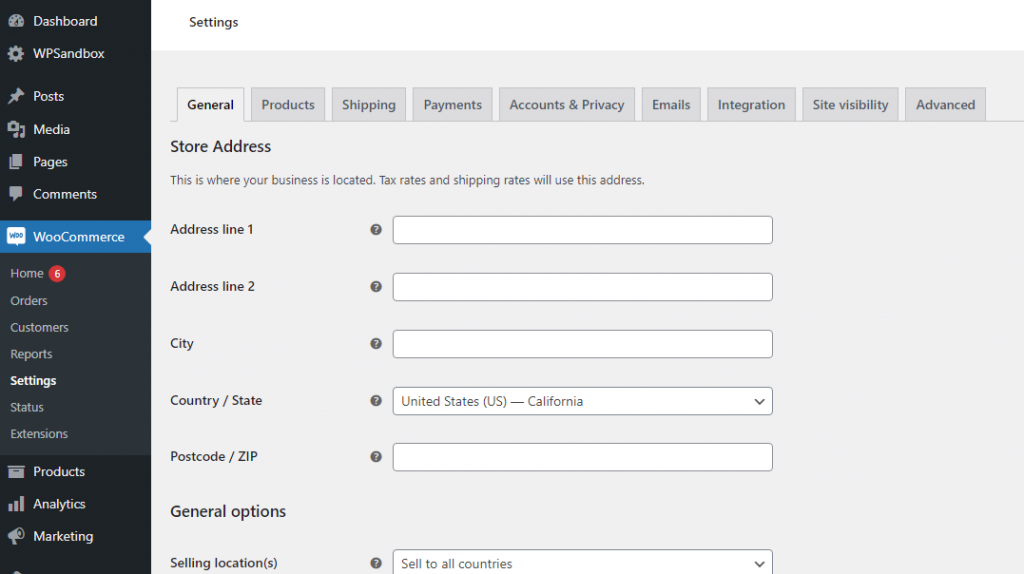
Task: Focus the Address line 2 field
Action: click(x=583, y=287)
